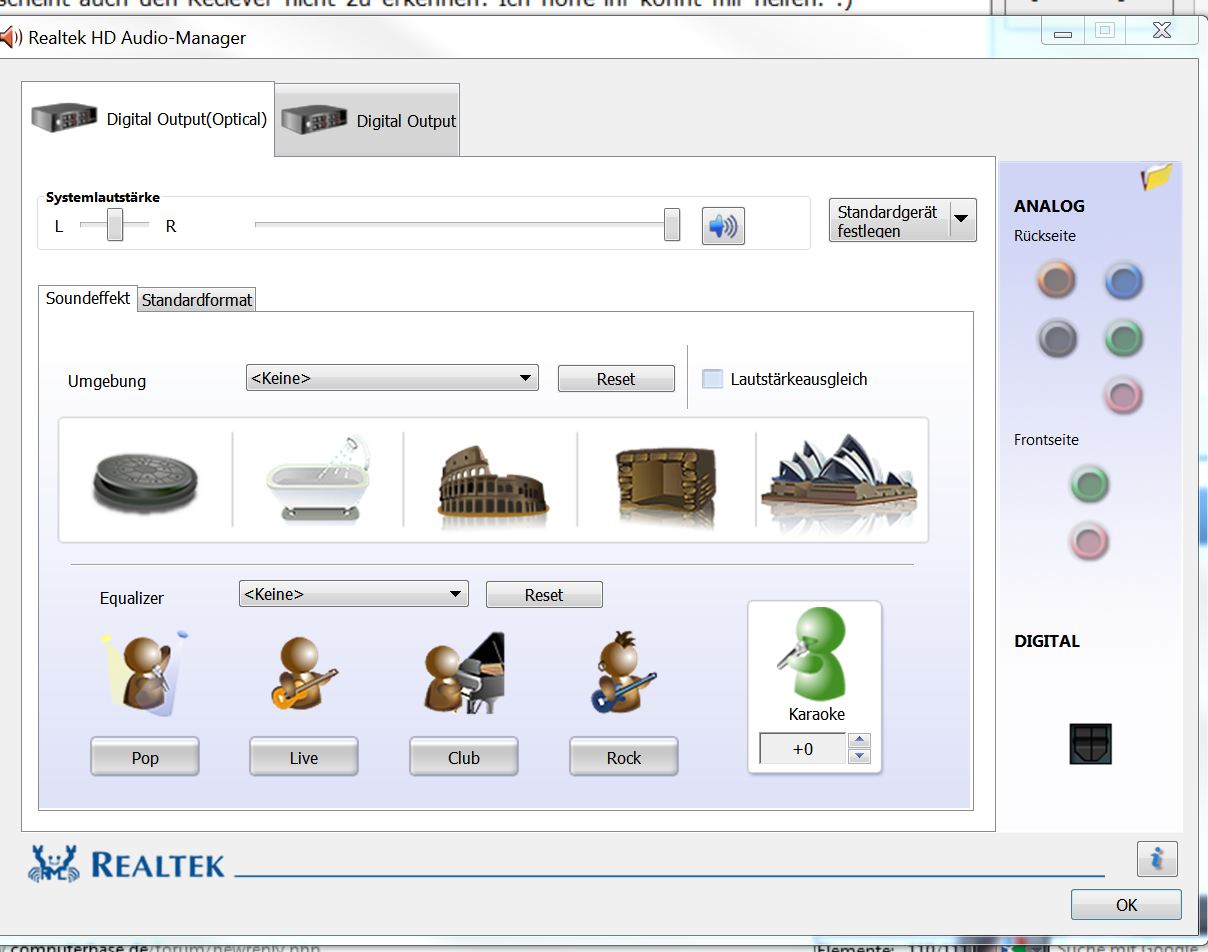This screenshot has width=1208, height=952.
Task: Open the Equalizer preset dropdown
Action: (x=354, y=594)
